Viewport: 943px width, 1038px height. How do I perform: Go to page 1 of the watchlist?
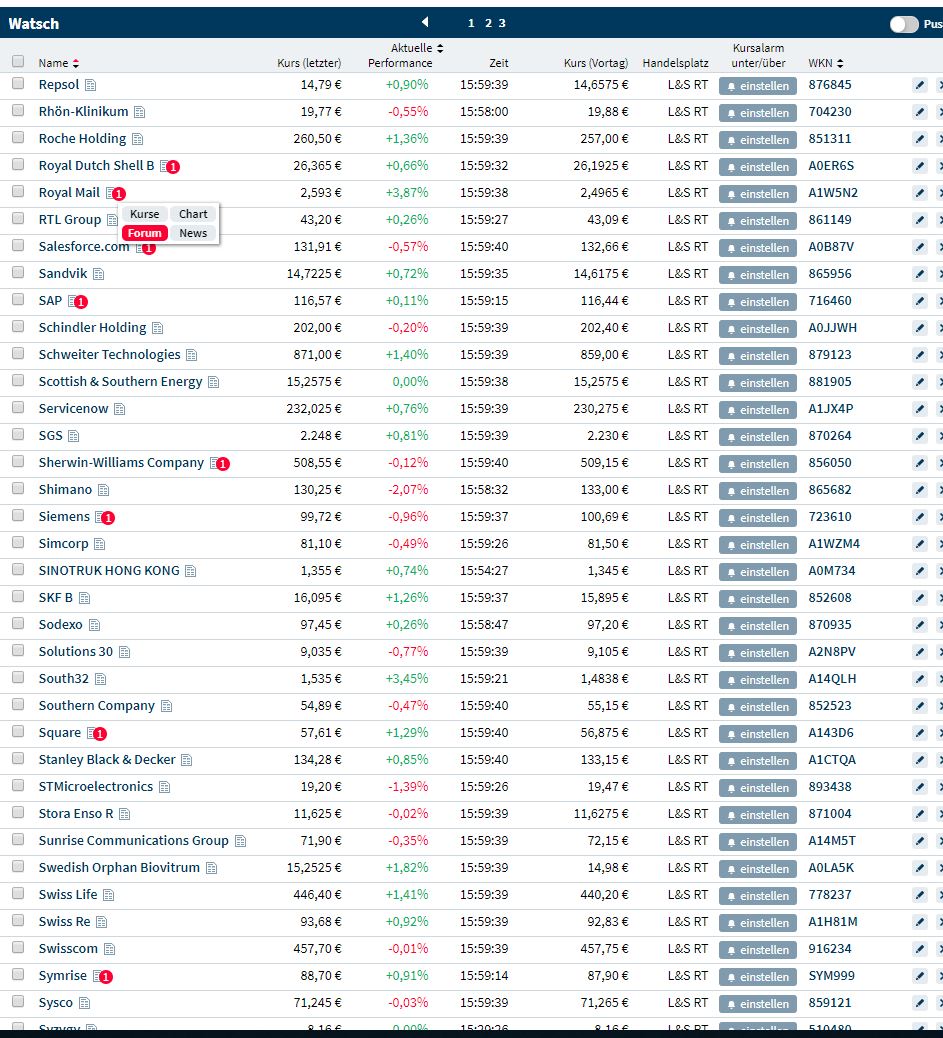tap(471, 23)
